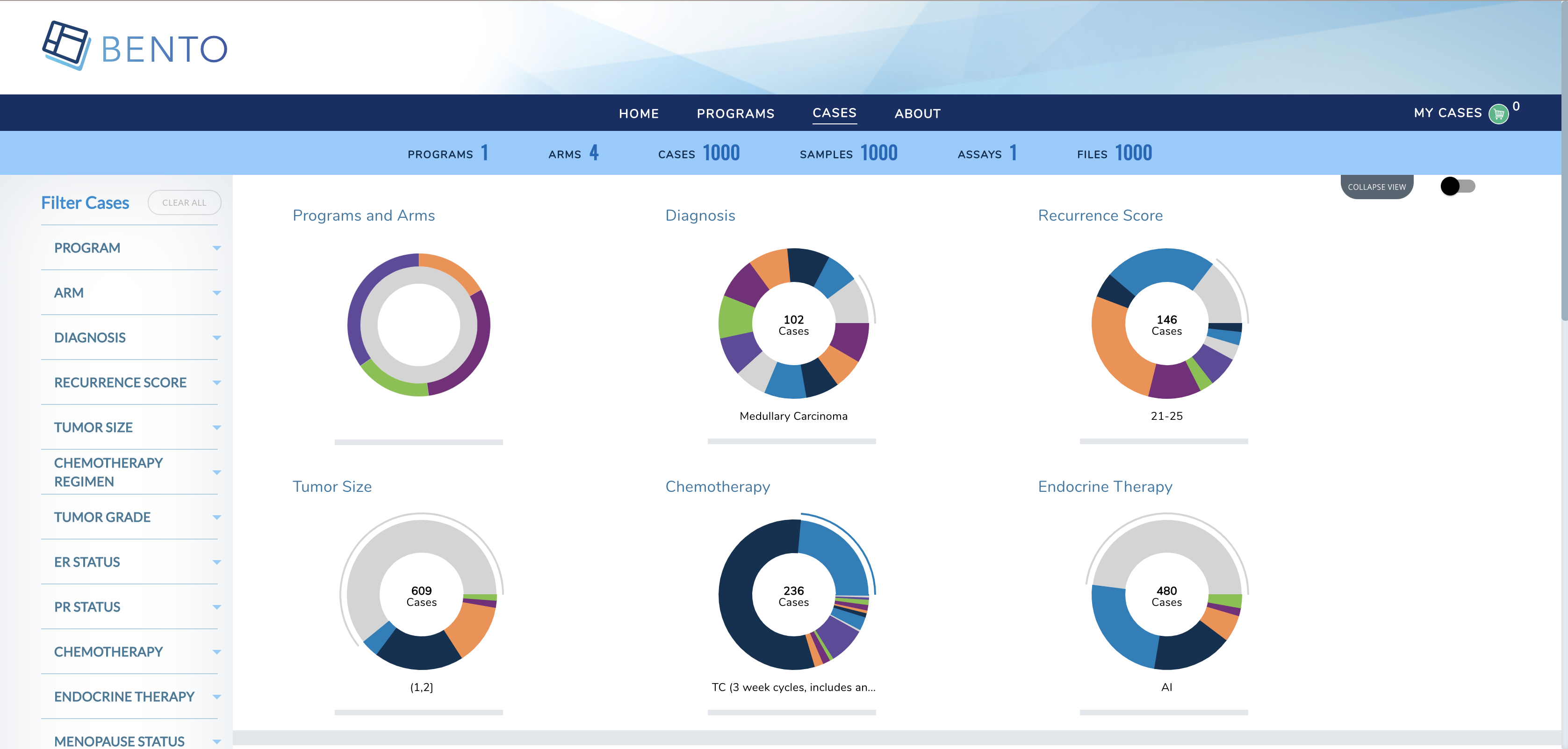Viewport: 1568px width, 749px height.
Task: Expand the Arm filter
Action: tap(129, 293)
